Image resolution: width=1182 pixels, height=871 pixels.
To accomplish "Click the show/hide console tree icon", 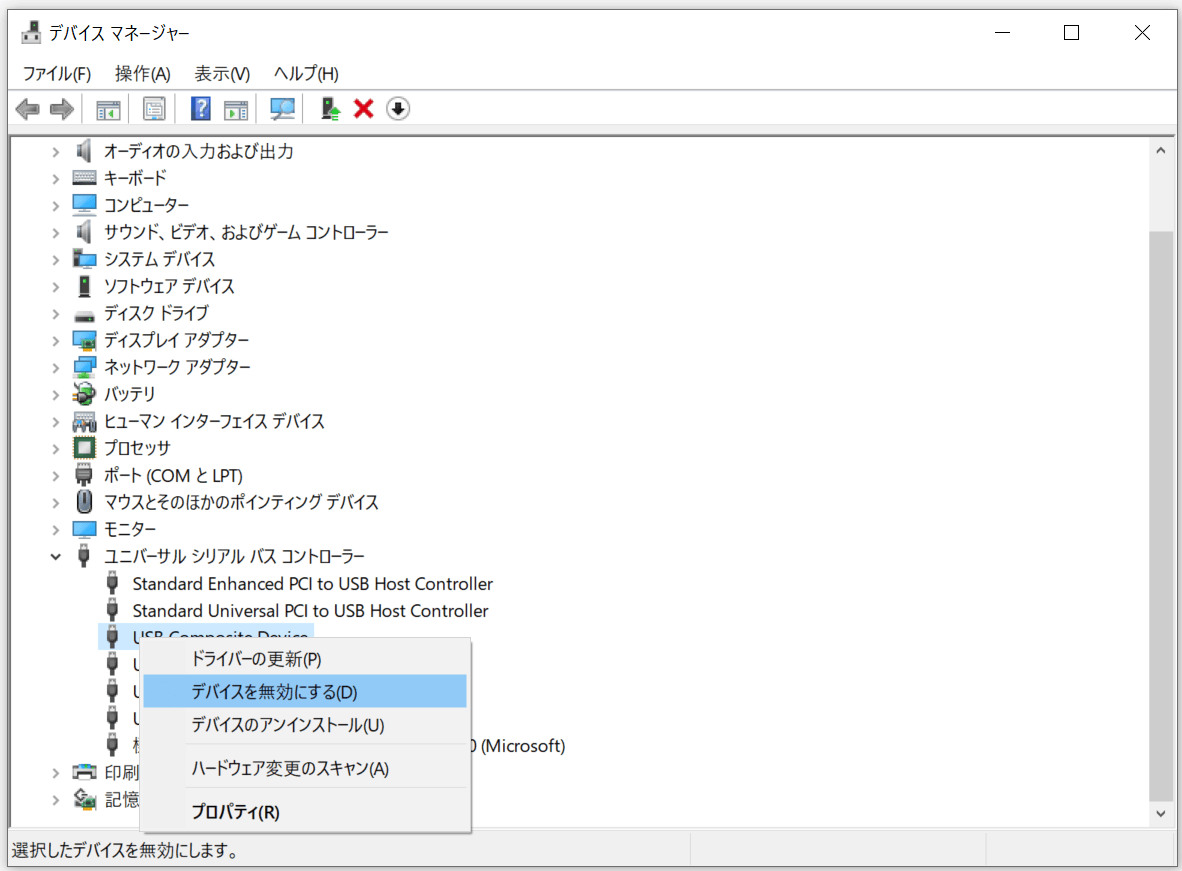I will [x=108, y=110].
